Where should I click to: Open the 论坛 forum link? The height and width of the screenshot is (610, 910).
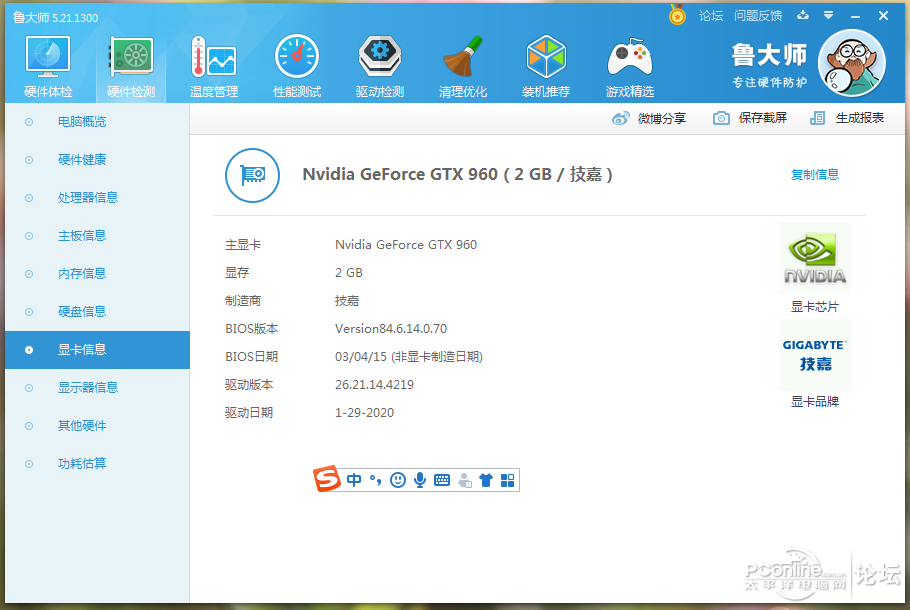[x=711, y=16]
